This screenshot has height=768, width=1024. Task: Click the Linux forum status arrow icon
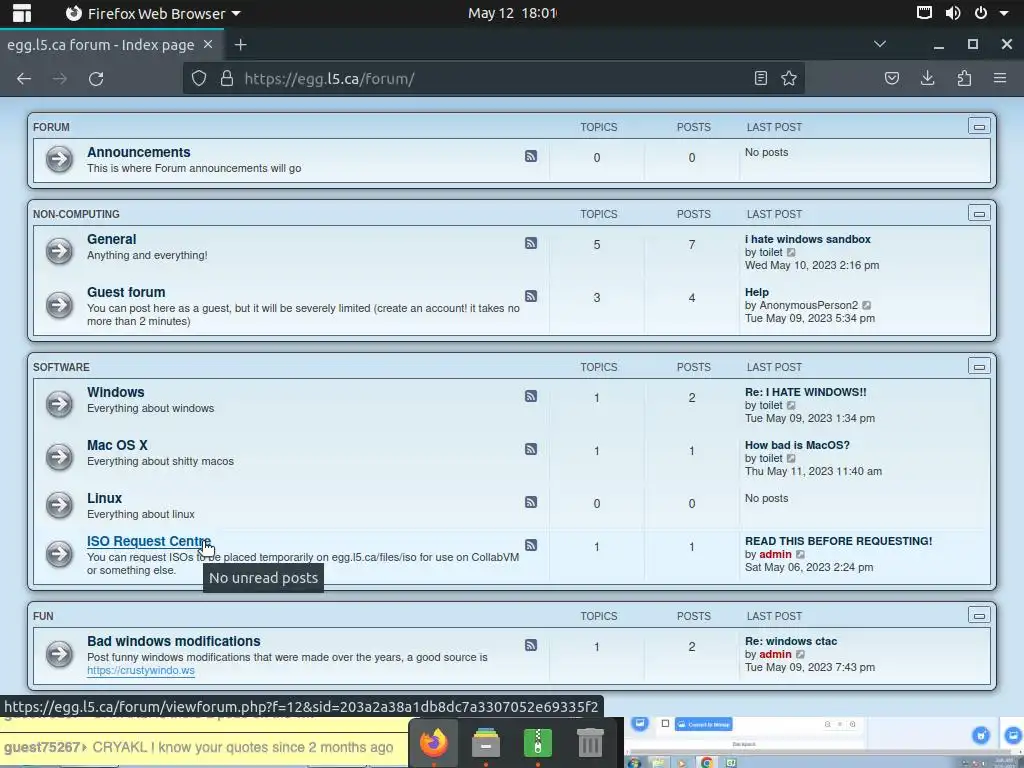(59, 505)
